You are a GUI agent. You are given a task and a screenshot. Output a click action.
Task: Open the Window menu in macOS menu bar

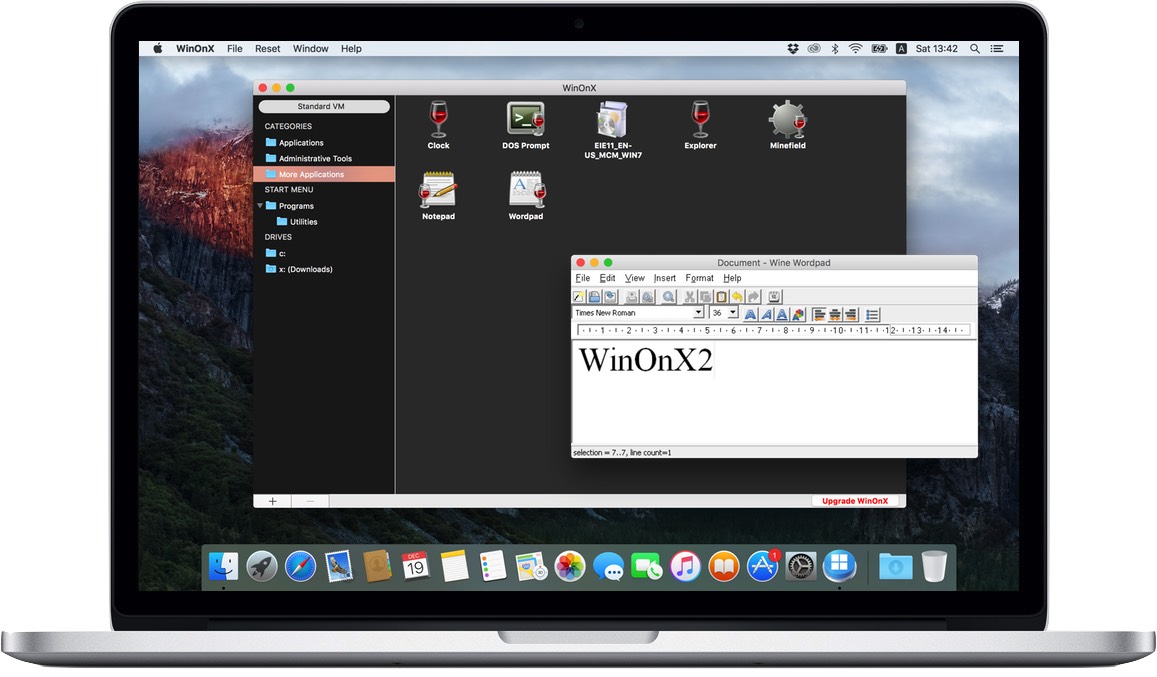tap(311, 49)
